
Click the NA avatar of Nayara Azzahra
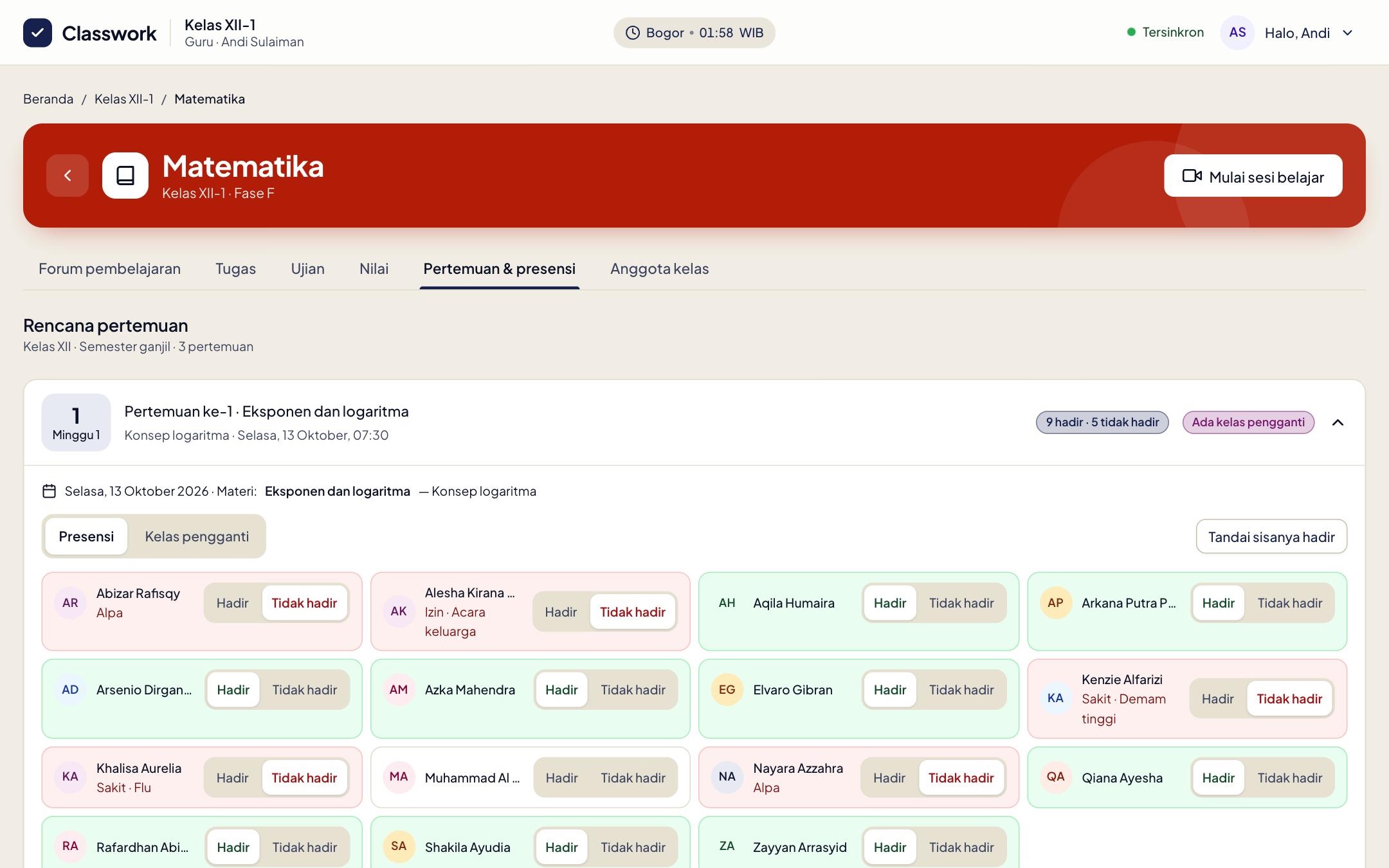pyautogui.click(x=727, y=777)
